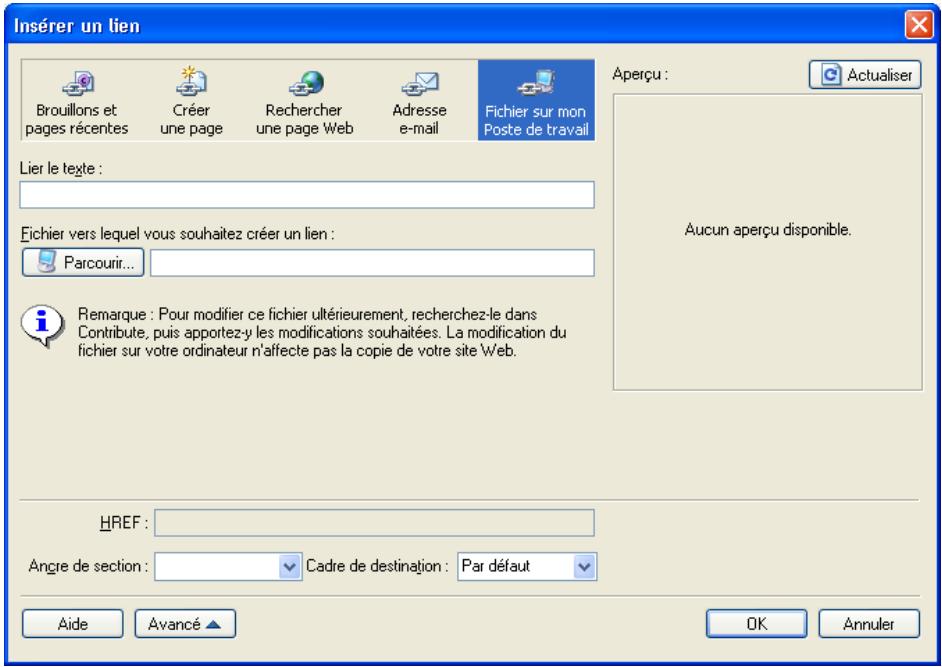The height and width of the screenshot is (667, 942).
Task: Click the Actualiser preview button
Action: [865, 75]
